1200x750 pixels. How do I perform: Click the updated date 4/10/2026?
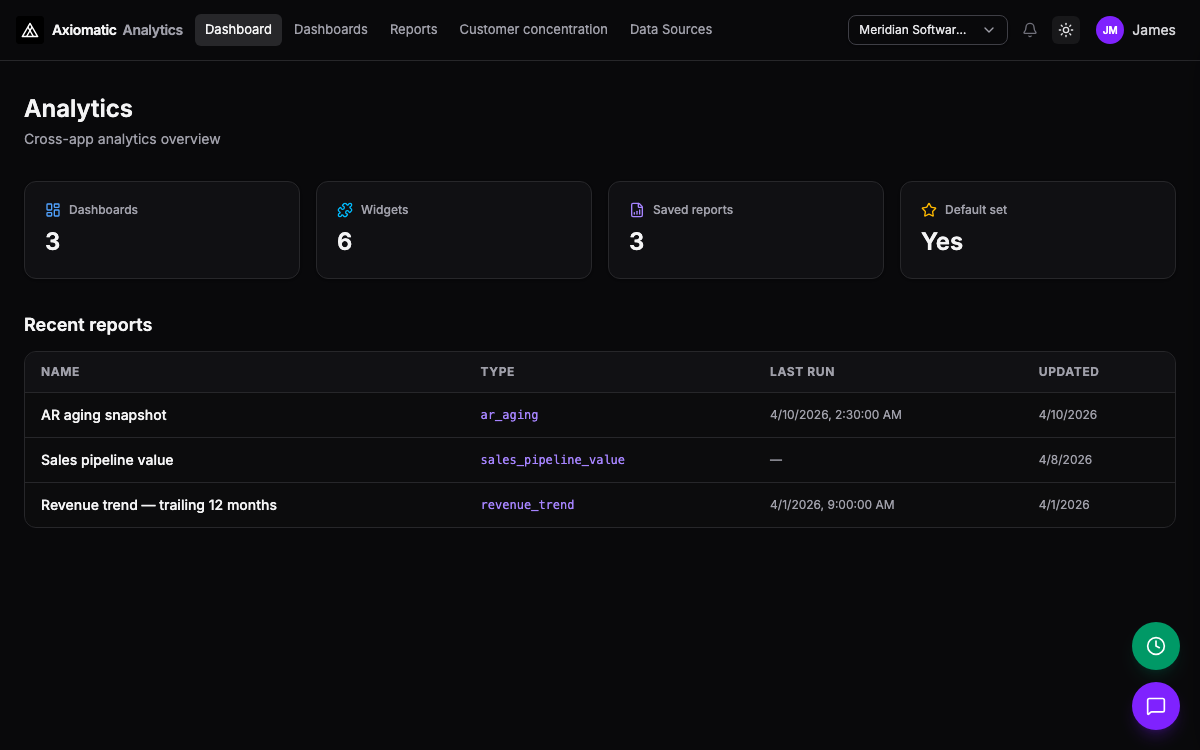(1068, 415)
